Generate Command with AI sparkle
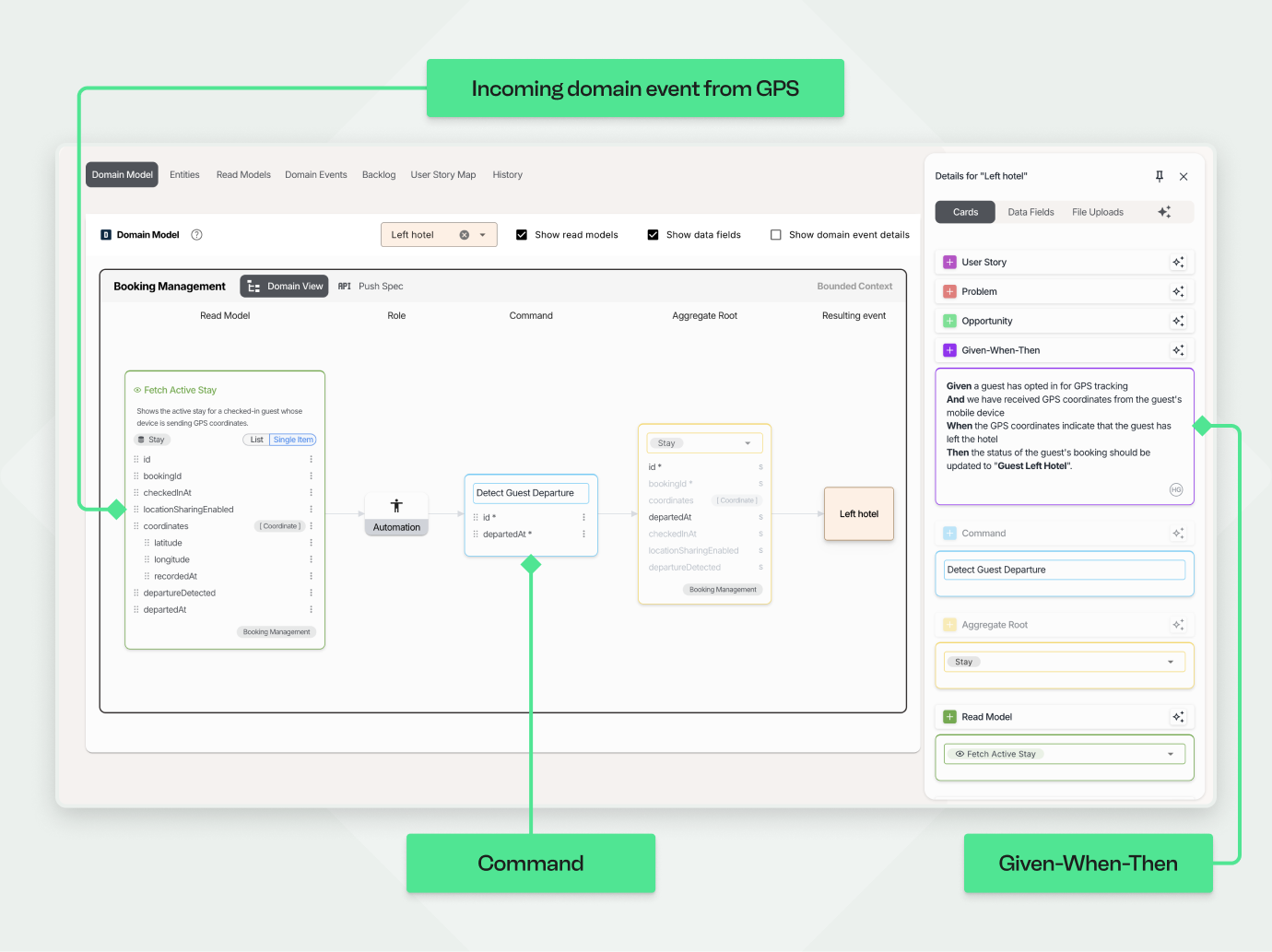Image resolution: width=1272 pixels, height=952 pixels. (1178, 534)
